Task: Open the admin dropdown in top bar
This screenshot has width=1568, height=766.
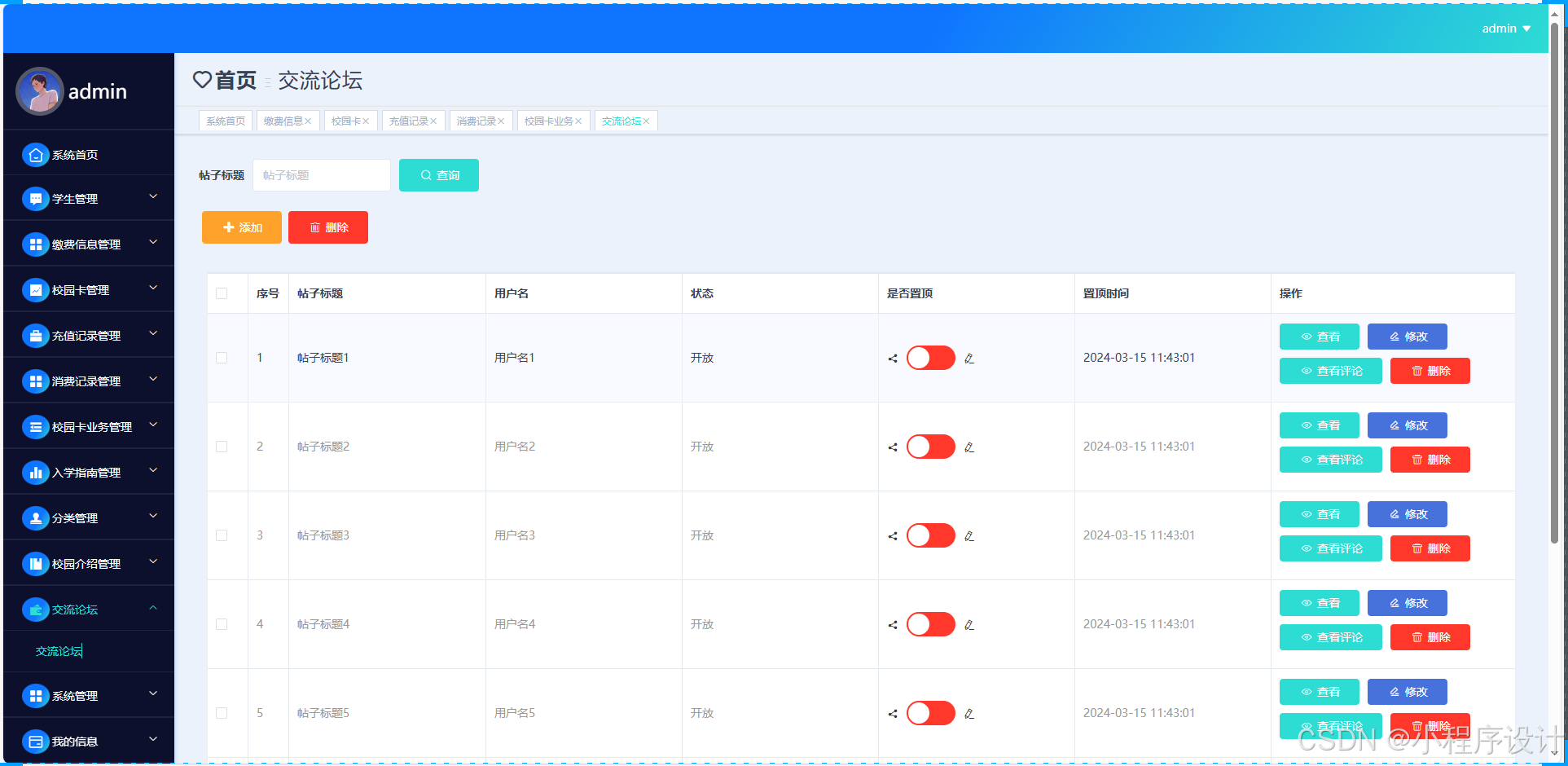Action: 1506,29
